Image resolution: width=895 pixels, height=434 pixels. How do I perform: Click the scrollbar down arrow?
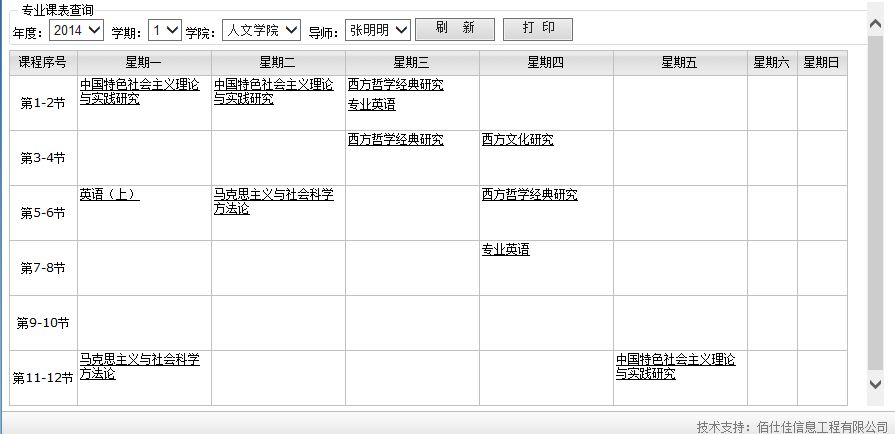point(876,384)
